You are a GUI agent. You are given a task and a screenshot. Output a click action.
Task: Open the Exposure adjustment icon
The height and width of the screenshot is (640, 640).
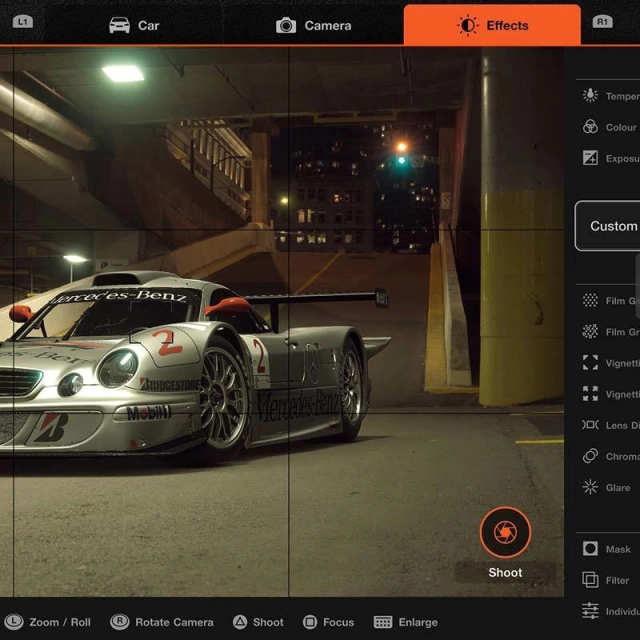coord(590,158)
